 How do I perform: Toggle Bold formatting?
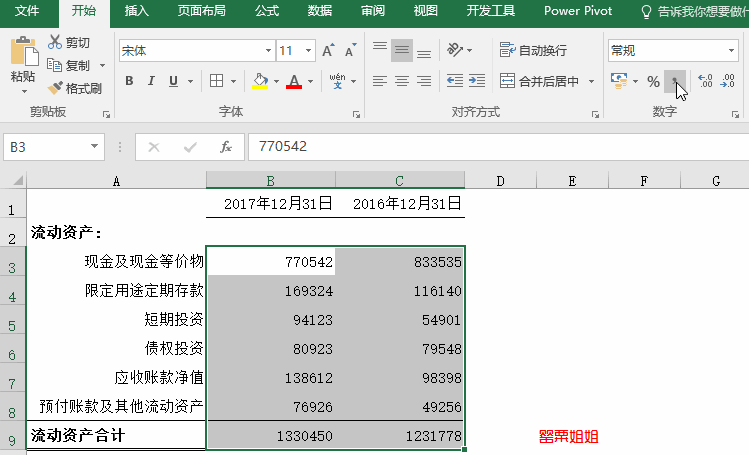pyautogui.click(x=129, y=81)
